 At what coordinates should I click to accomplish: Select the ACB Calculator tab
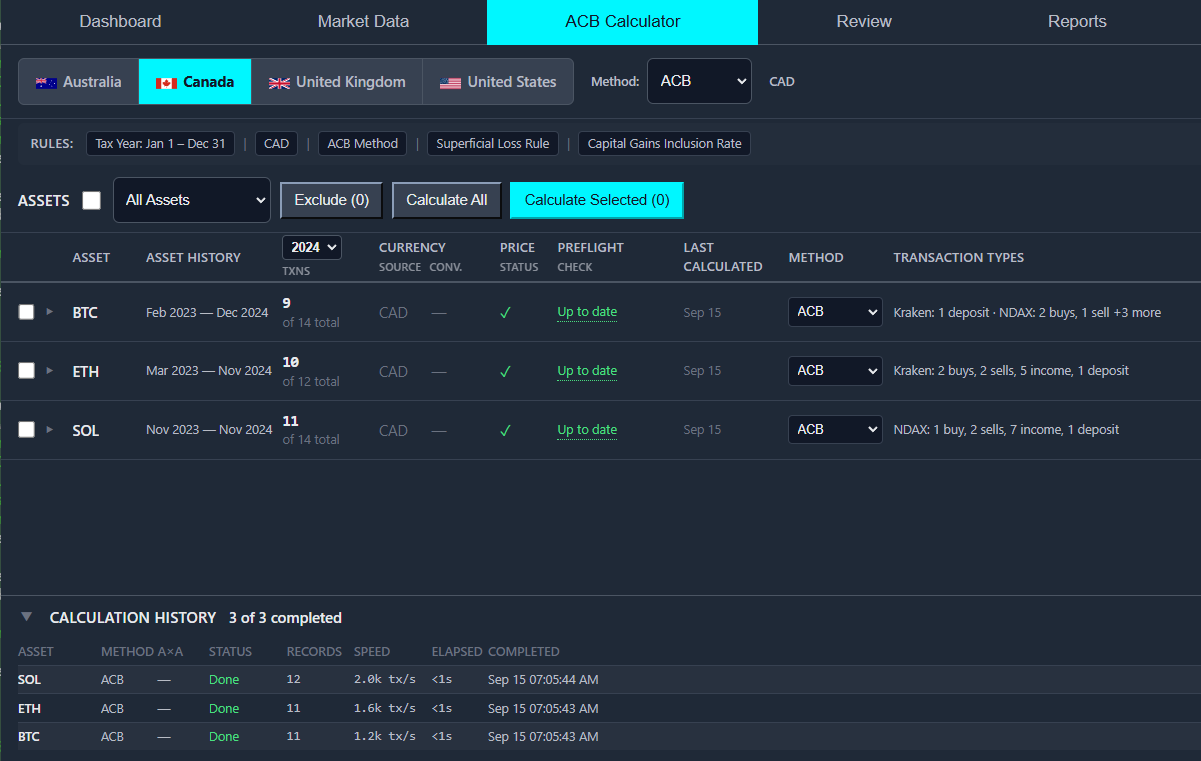(x=622, y=22)
